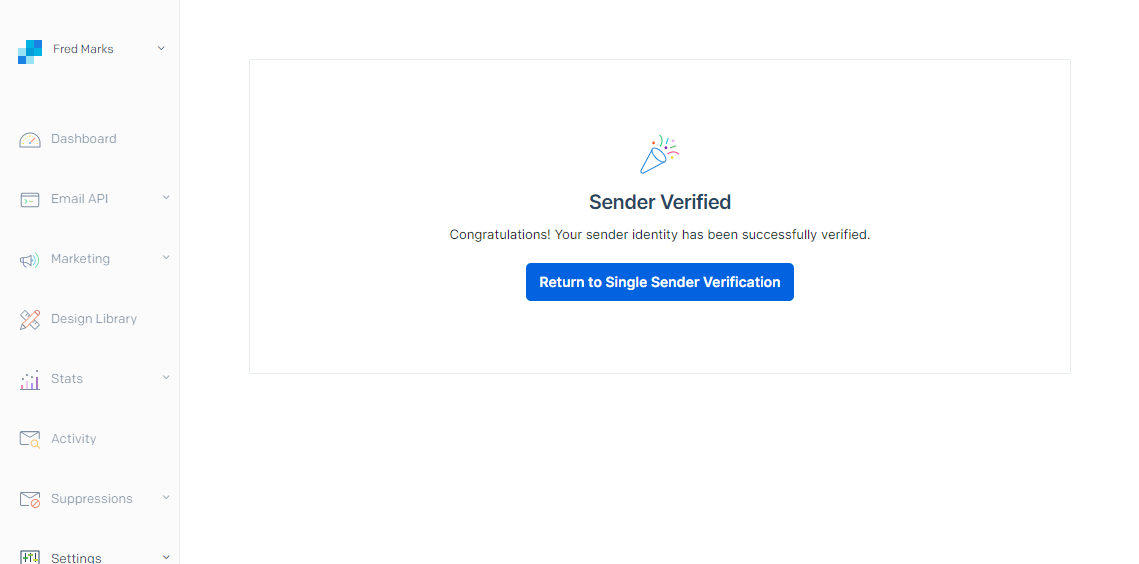The width and height of the screenshot is (1139, 564).
Task: Click the Suppressions blocked envelope icon
Action: click(x=30, y=499)
